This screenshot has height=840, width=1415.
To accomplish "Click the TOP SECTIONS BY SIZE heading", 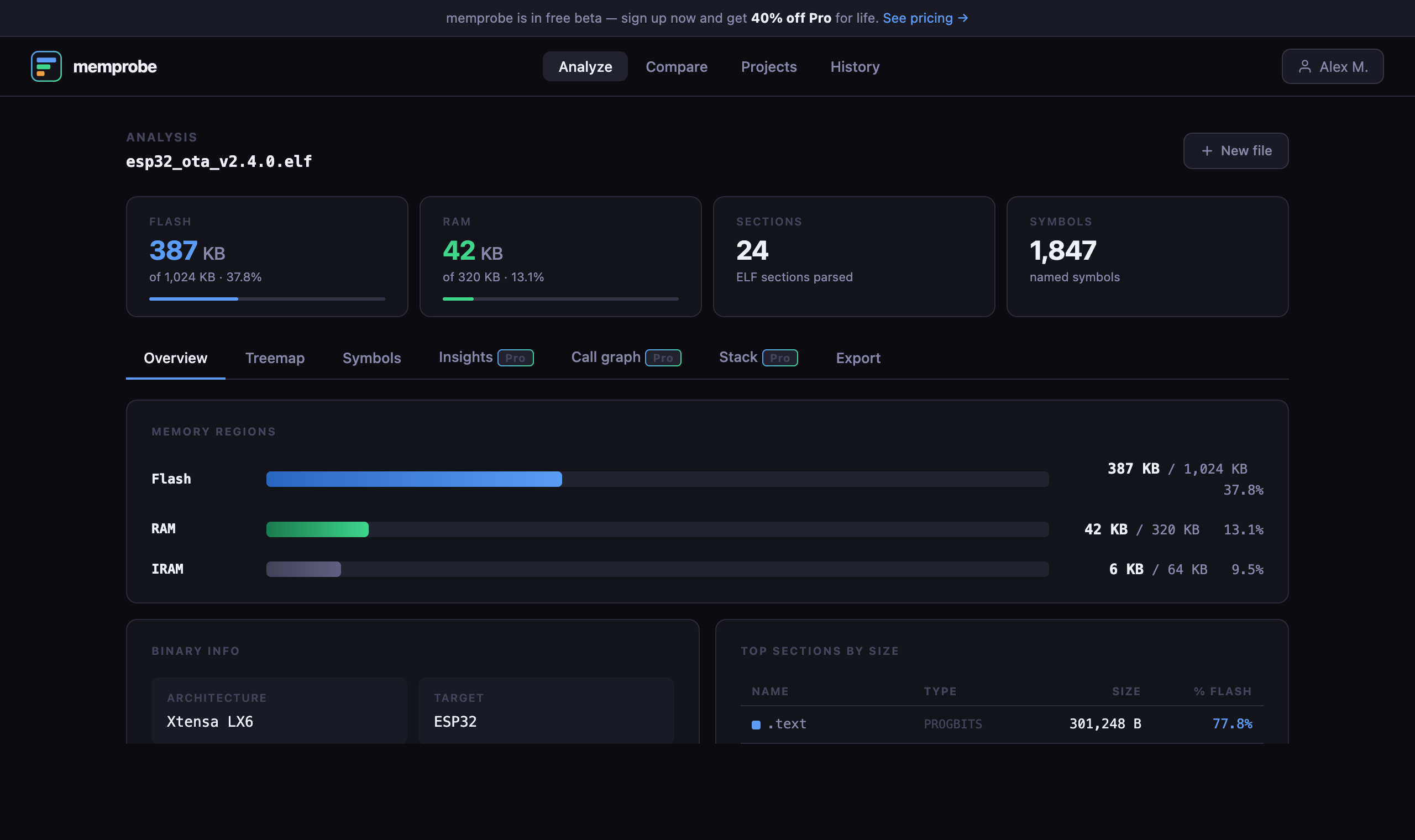I will (820, 651).
